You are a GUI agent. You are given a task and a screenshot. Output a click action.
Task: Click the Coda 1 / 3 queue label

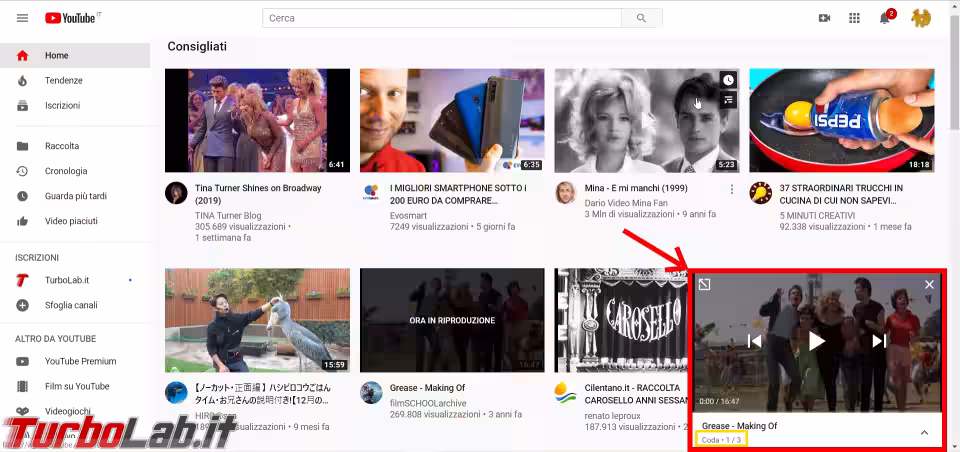tap(721, 440)
